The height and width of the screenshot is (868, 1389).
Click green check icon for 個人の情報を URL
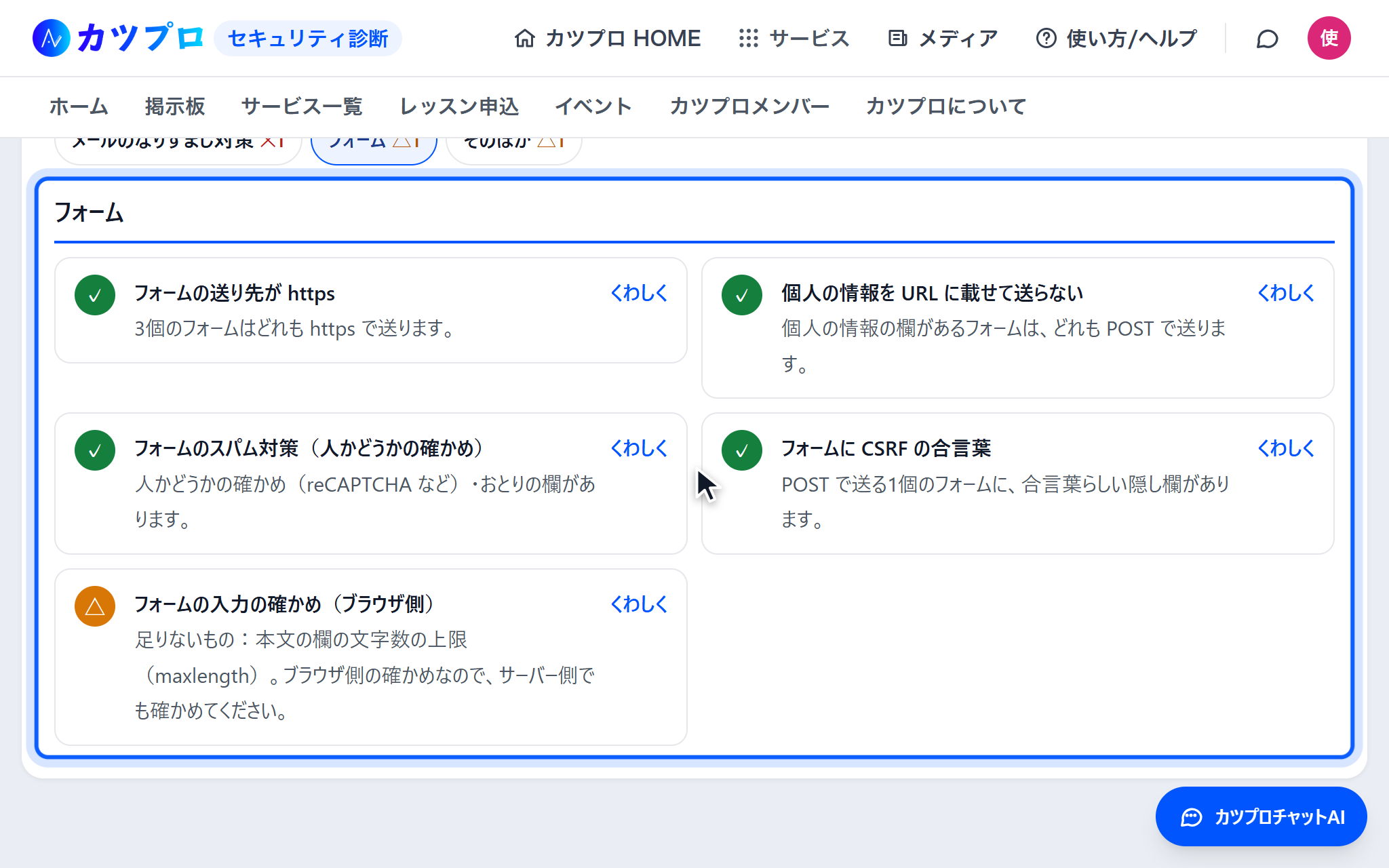742,295
